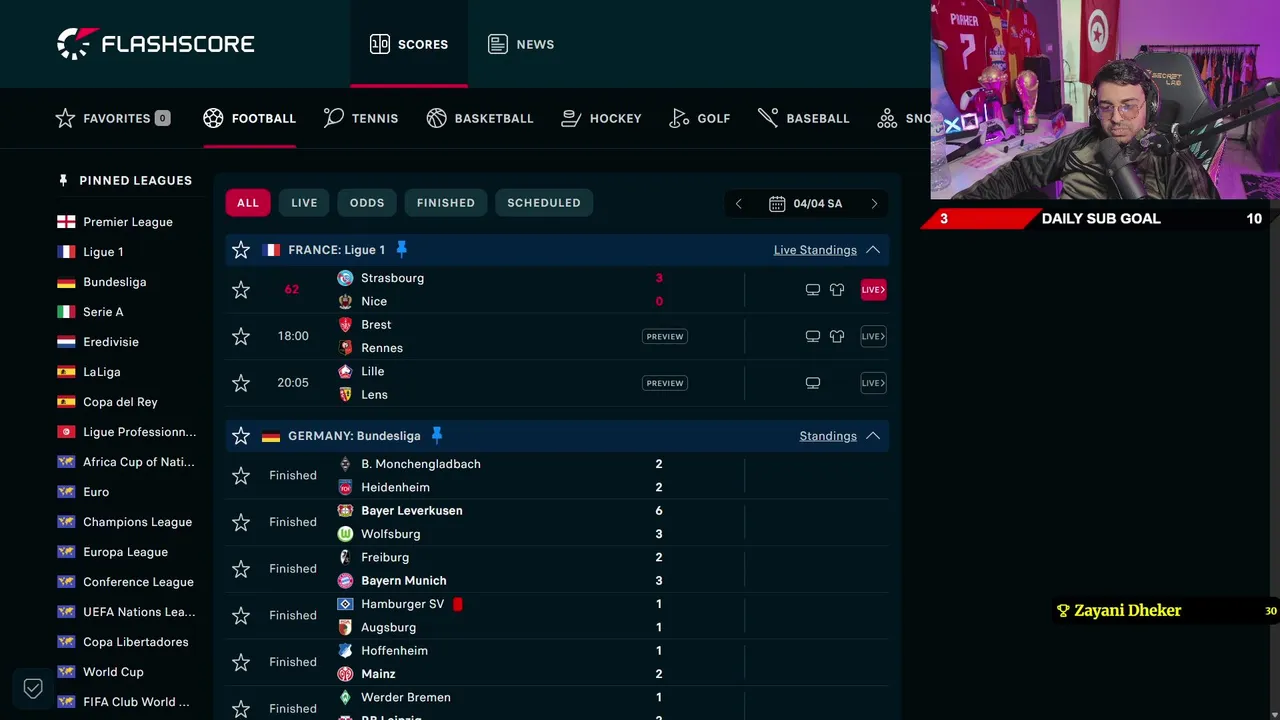Unpin Germany Bundesliga pin icon
This screenshot has height=720, width=1280.
point(437,435)
